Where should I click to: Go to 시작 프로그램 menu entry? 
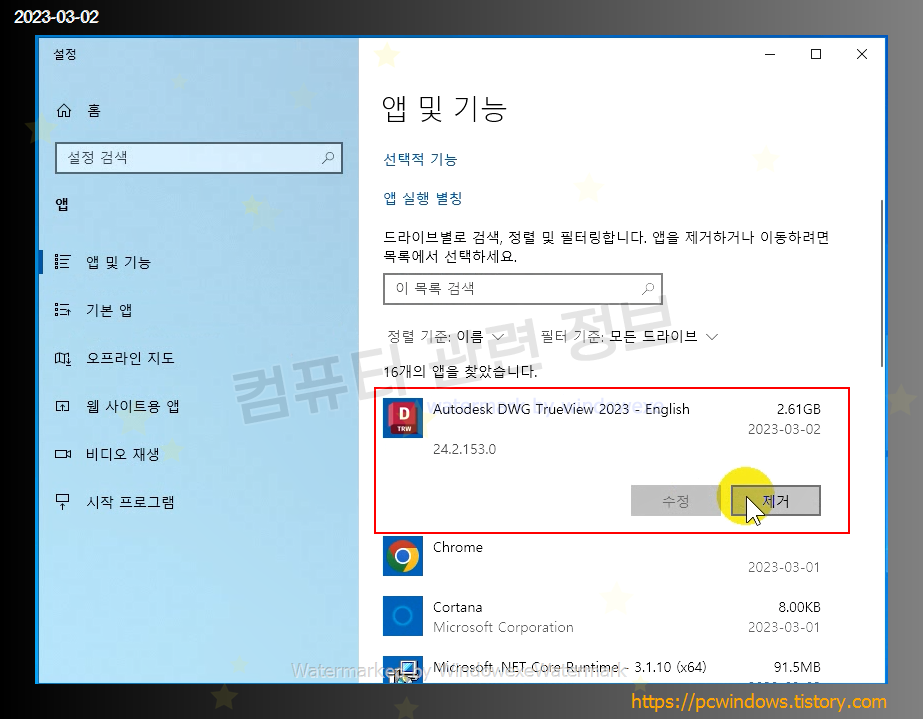pyautogui.click(x=130, y=502)
